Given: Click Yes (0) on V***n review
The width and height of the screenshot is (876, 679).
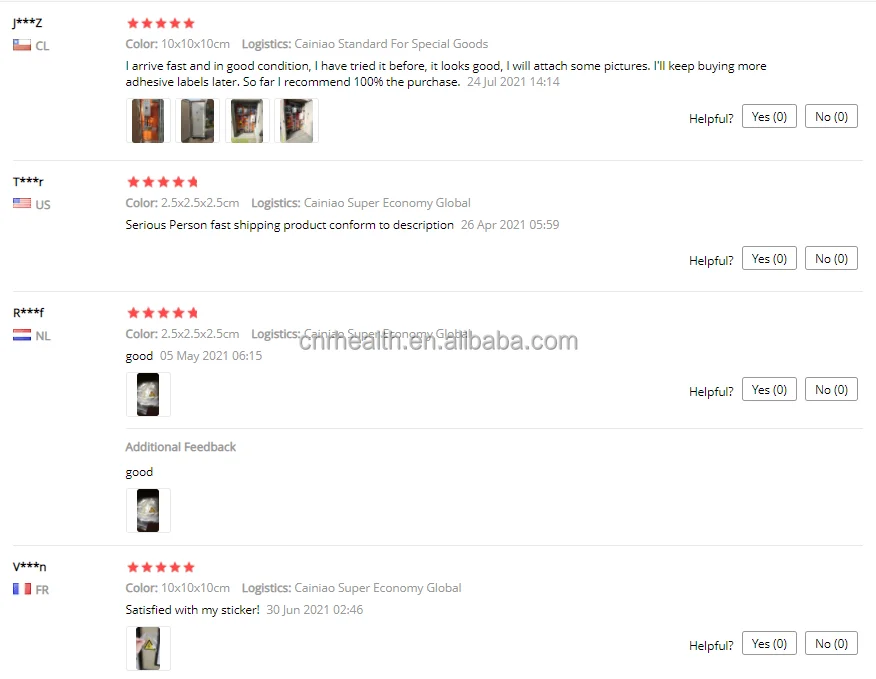Looking at the screenshot, I should pyautogui.click(x=769, y=643).
